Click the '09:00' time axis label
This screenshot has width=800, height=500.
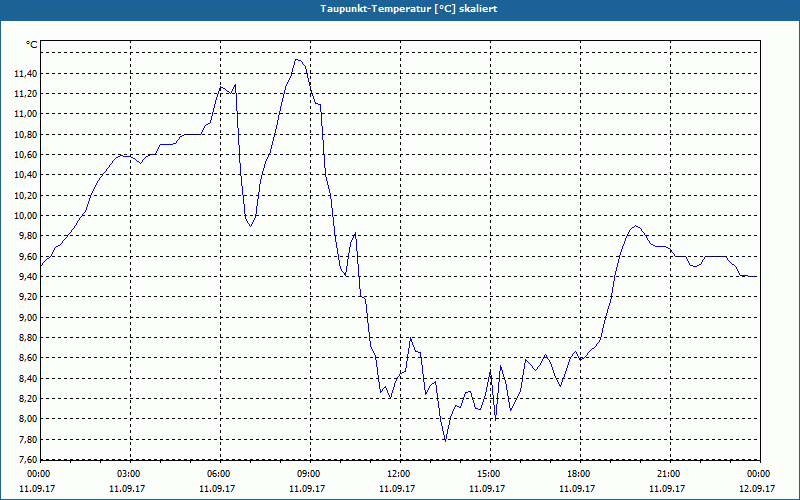click(x=308, y=474)
